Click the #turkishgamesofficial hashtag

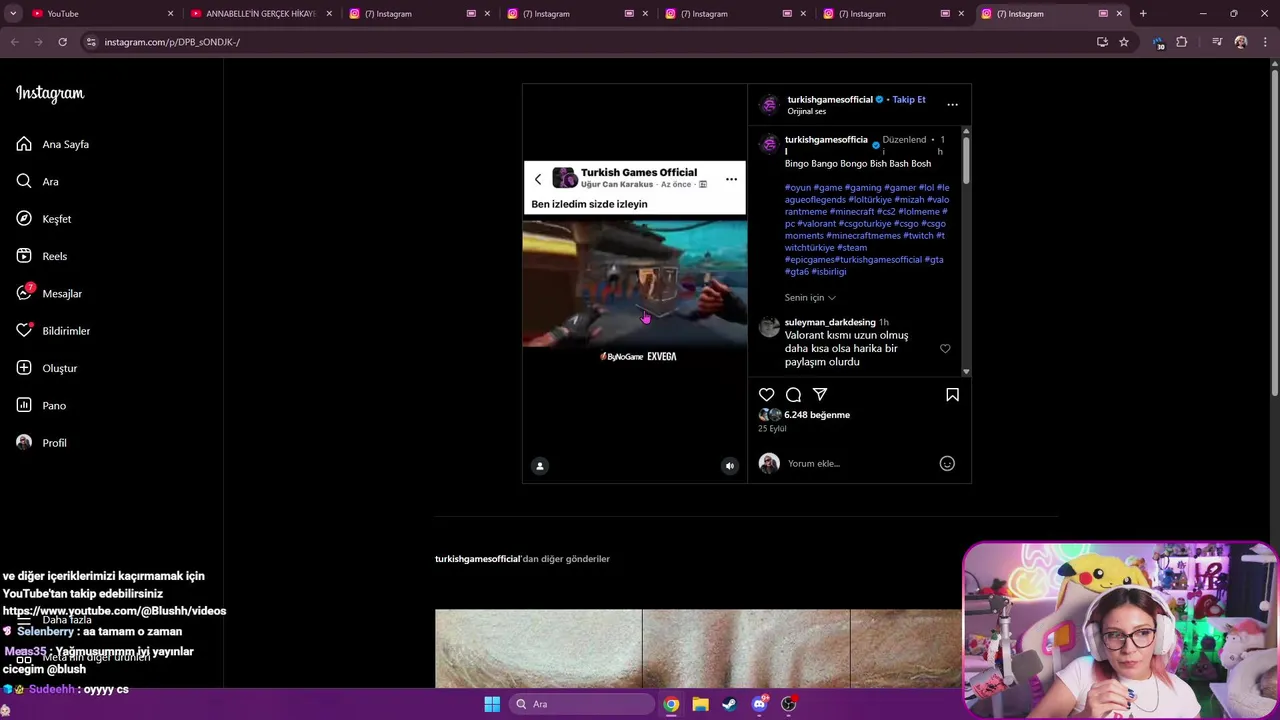click(879, 259)
